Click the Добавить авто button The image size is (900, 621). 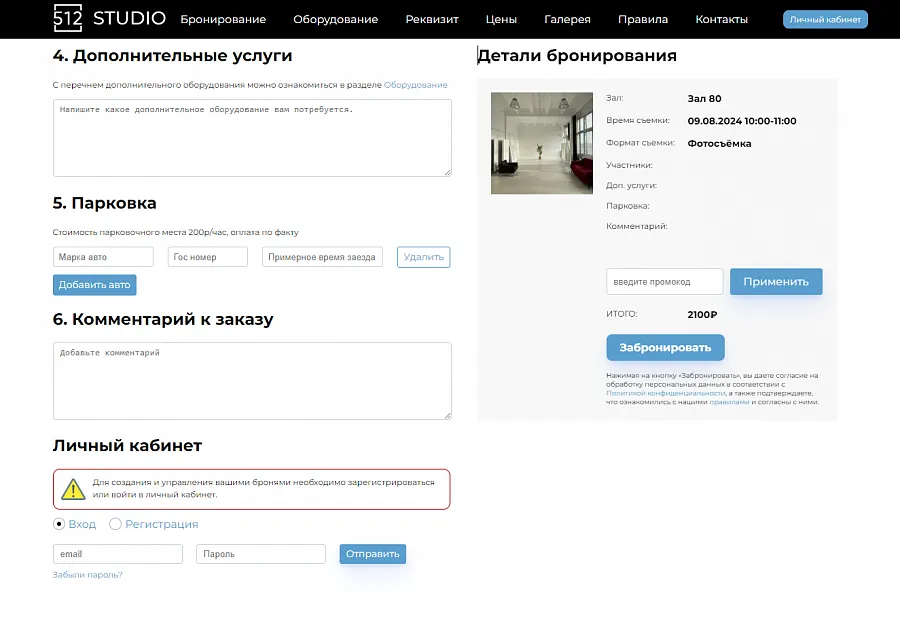click(x=95, y=285)
